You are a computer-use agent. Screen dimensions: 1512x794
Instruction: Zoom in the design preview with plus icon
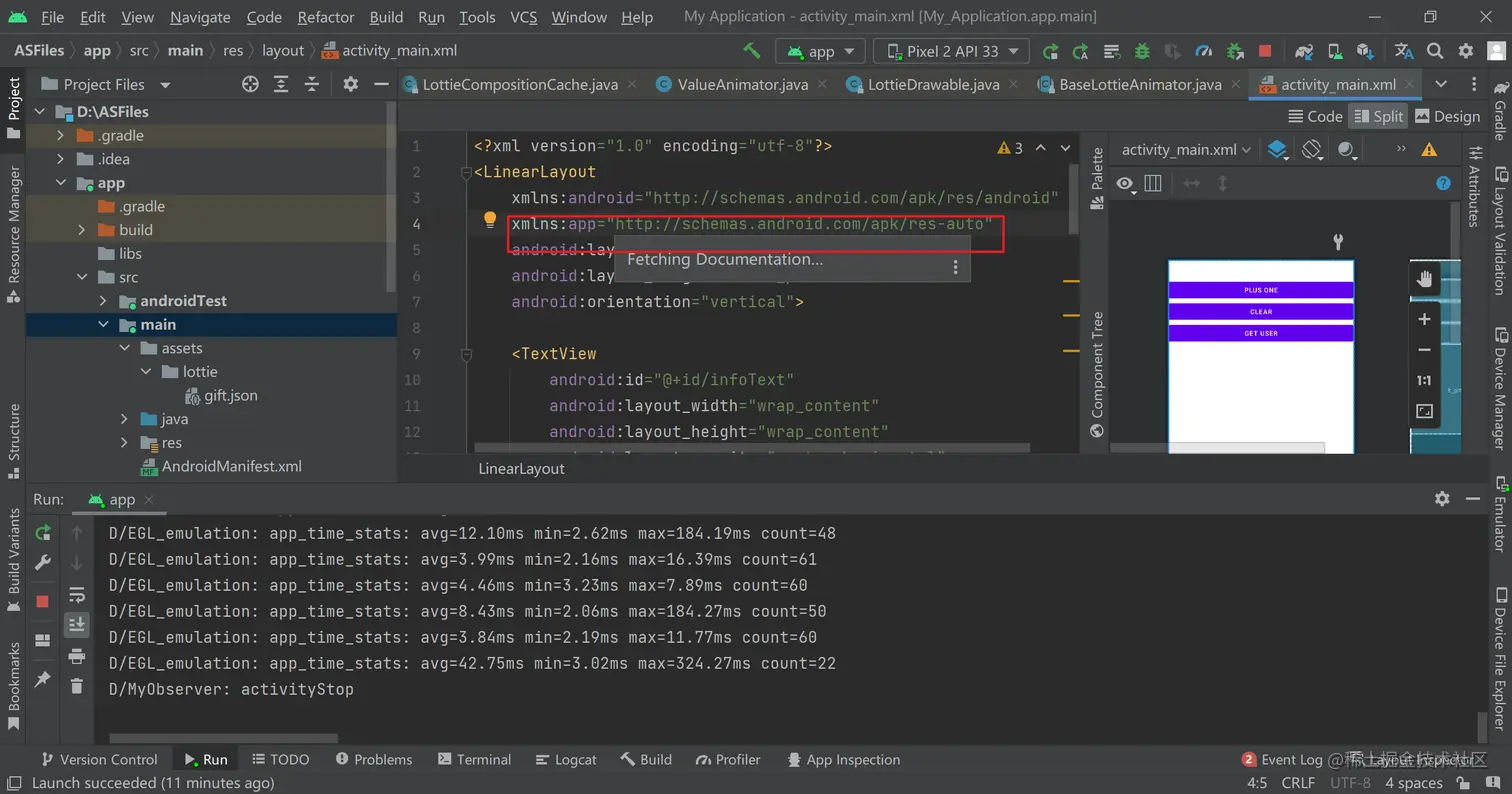tap(1425, 319)
